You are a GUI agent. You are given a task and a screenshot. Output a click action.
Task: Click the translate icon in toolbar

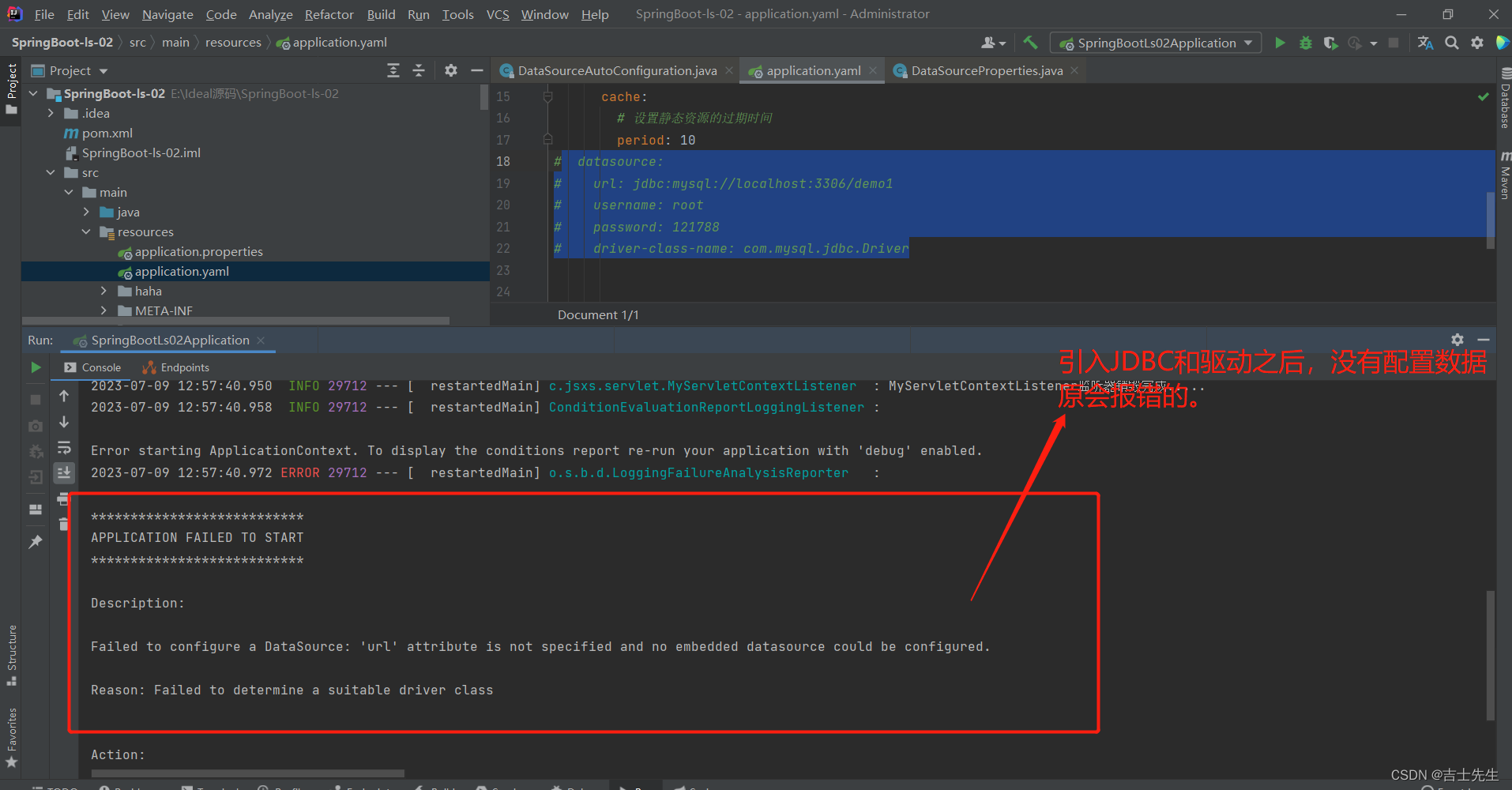coord(1425,43)
